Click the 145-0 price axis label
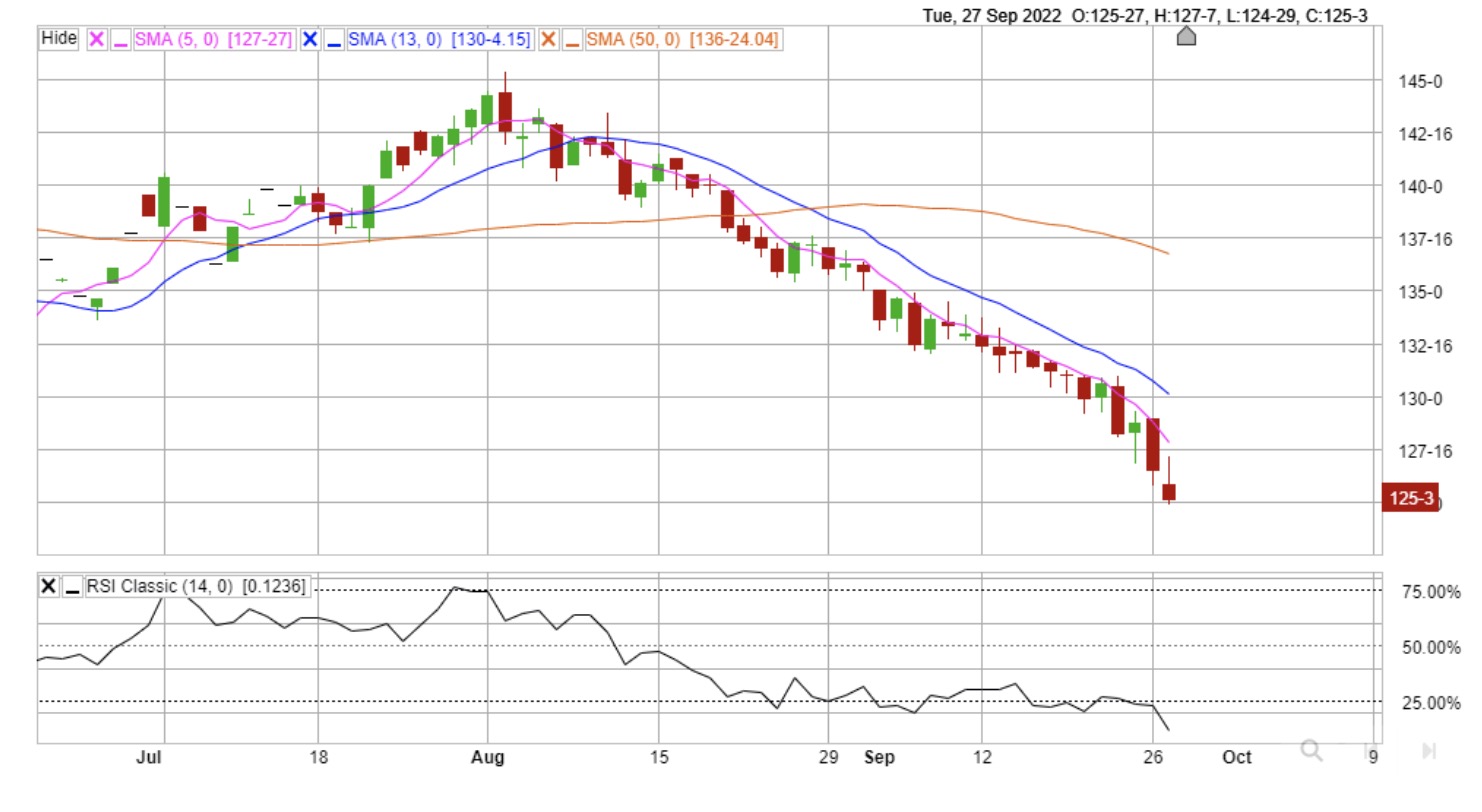This screenshot has height=812, width=1482. tap(1418, 81)
